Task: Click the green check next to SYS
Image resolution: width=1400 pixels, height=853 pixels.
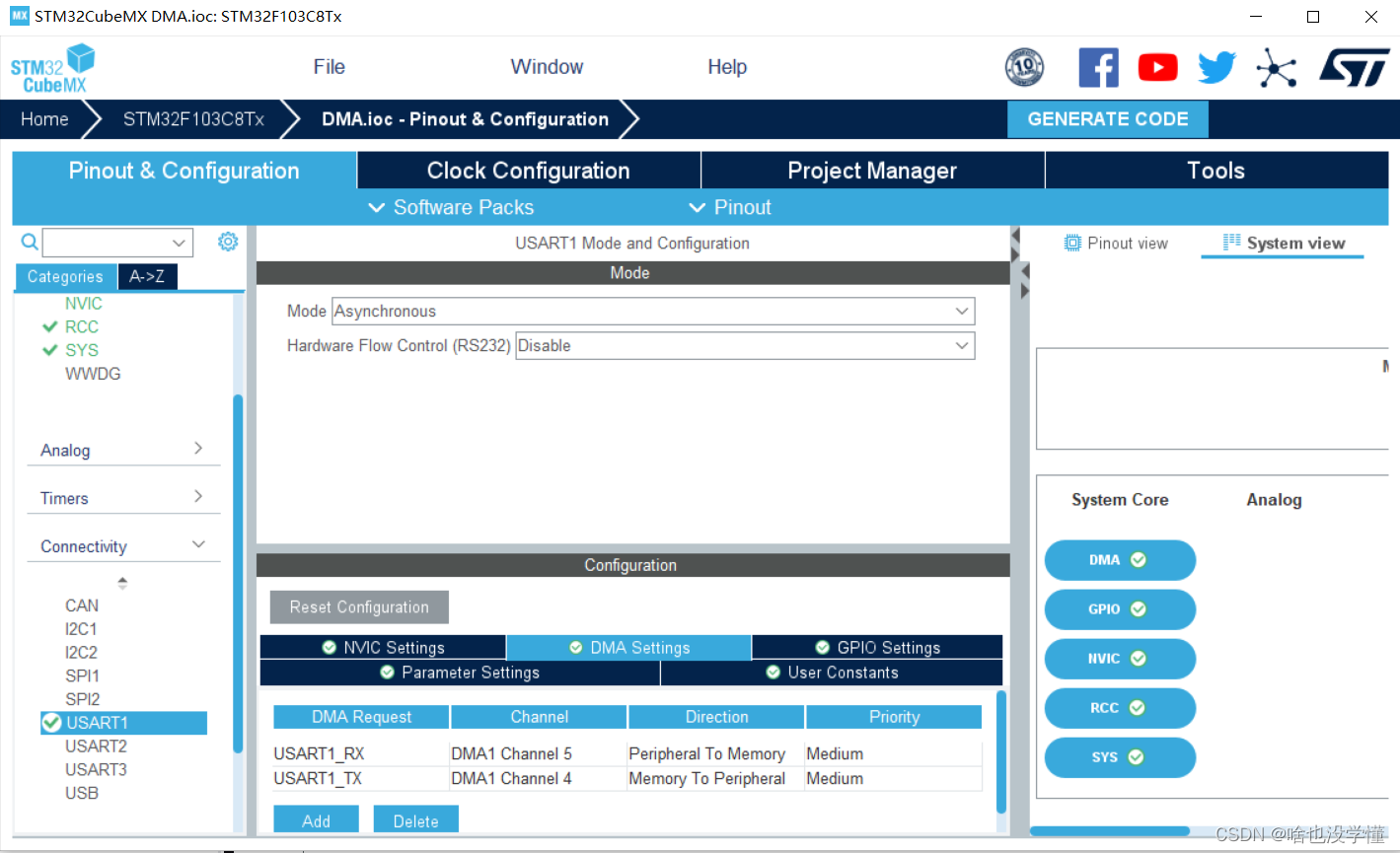Action: [x=49, y=350]
